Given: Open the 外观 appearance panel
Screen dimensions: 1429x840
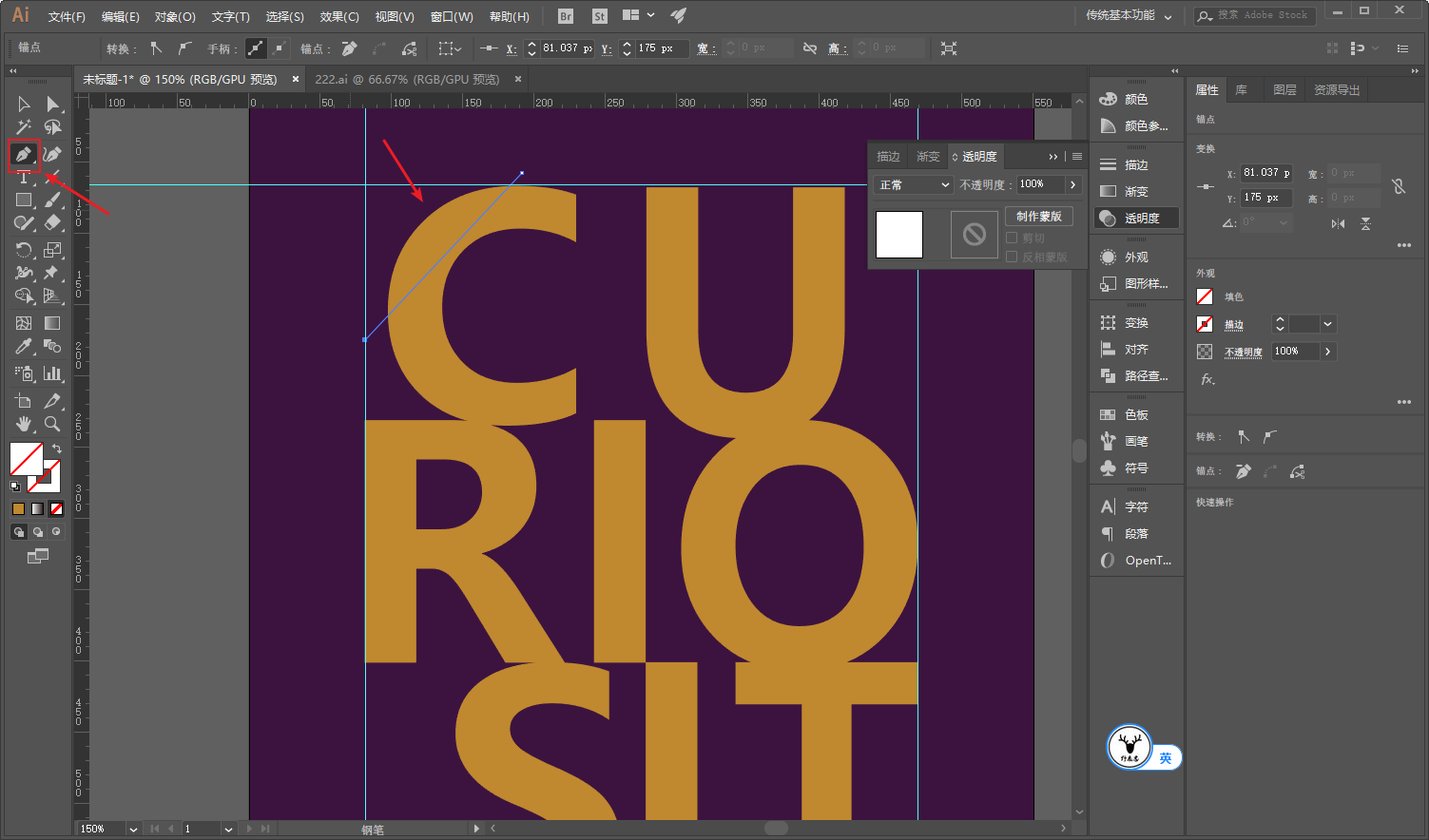Looking at the screenshot, I should click(1136, 257).
